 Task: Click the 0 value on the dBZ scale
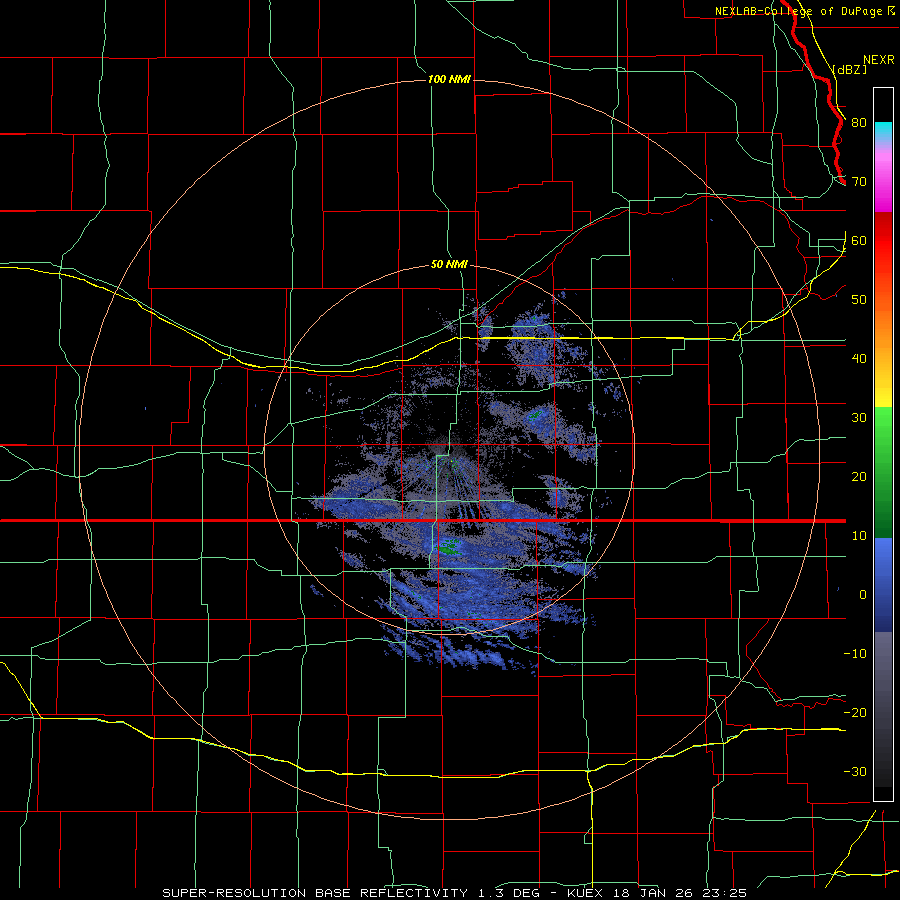pos(863,595)
